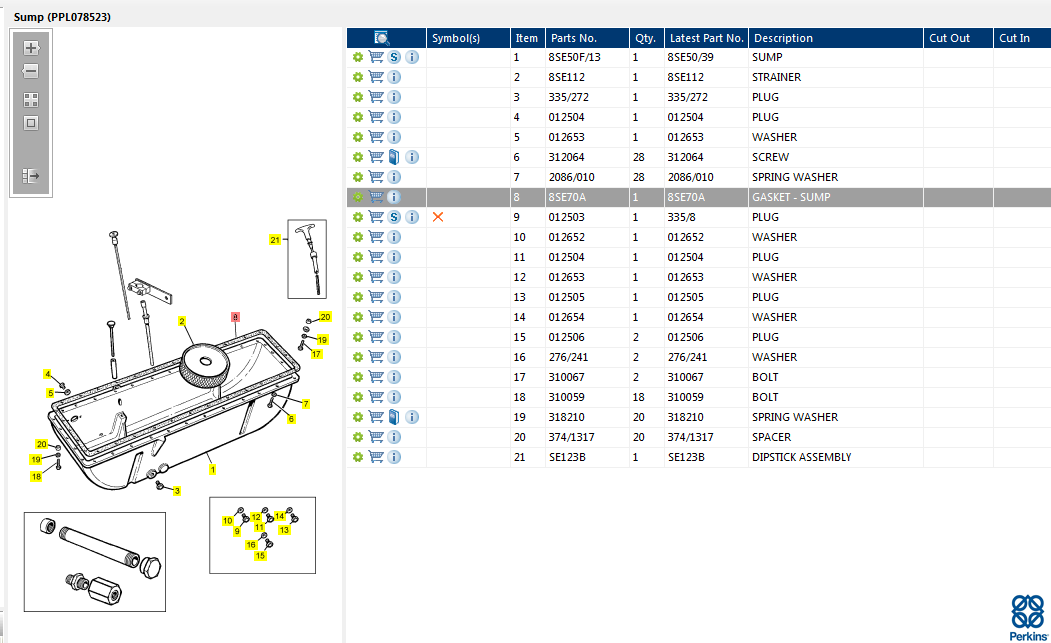
Task: Add SPRING WASHER 2086/010 to cart
Action: 376,177
